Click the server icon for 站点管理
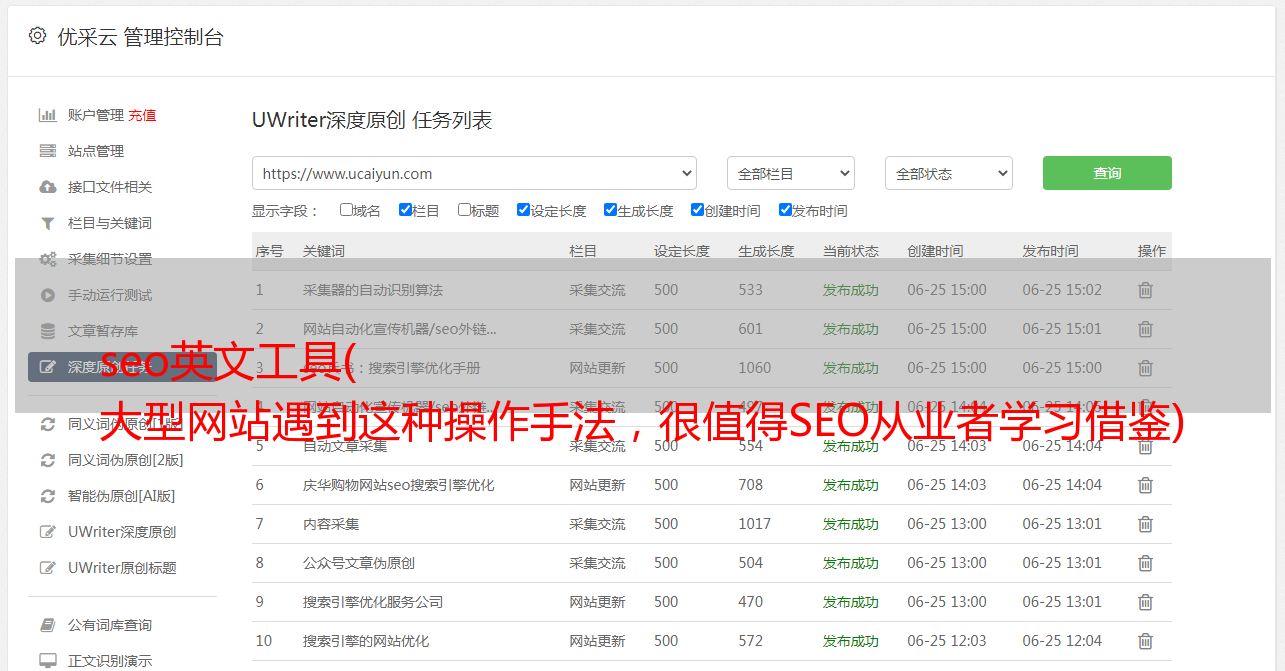The image size is (1285, 671). [47, 151]
